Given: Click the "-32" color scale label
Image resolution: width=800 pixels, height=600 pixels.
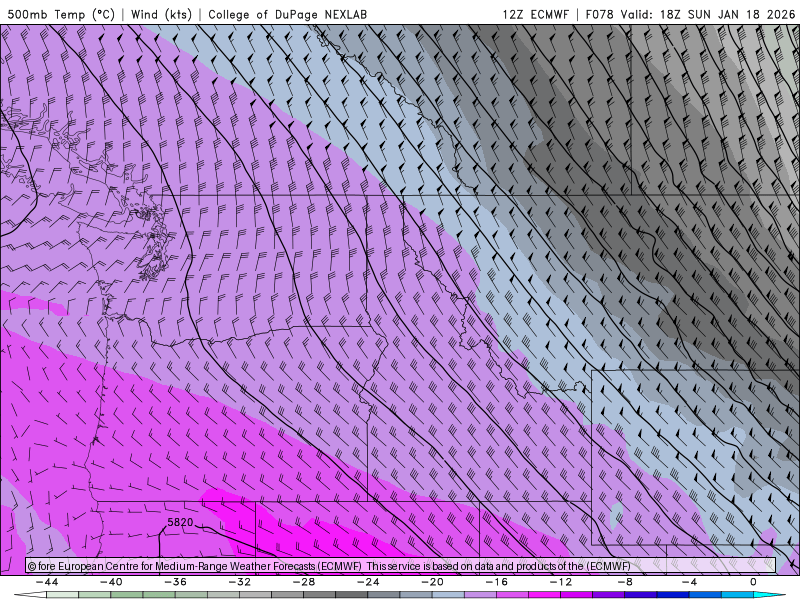Looking at the screenshot, I should [239, 582].
